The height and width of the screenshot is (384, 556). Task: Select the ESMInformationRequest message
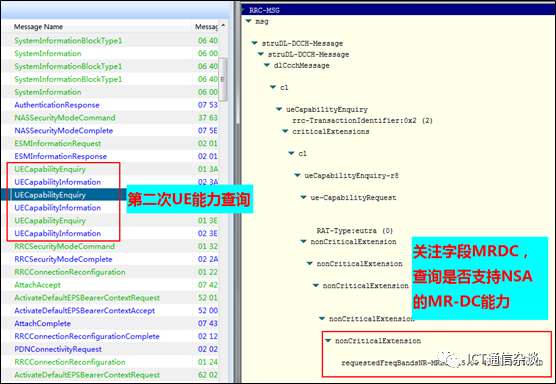click(58, 144)
